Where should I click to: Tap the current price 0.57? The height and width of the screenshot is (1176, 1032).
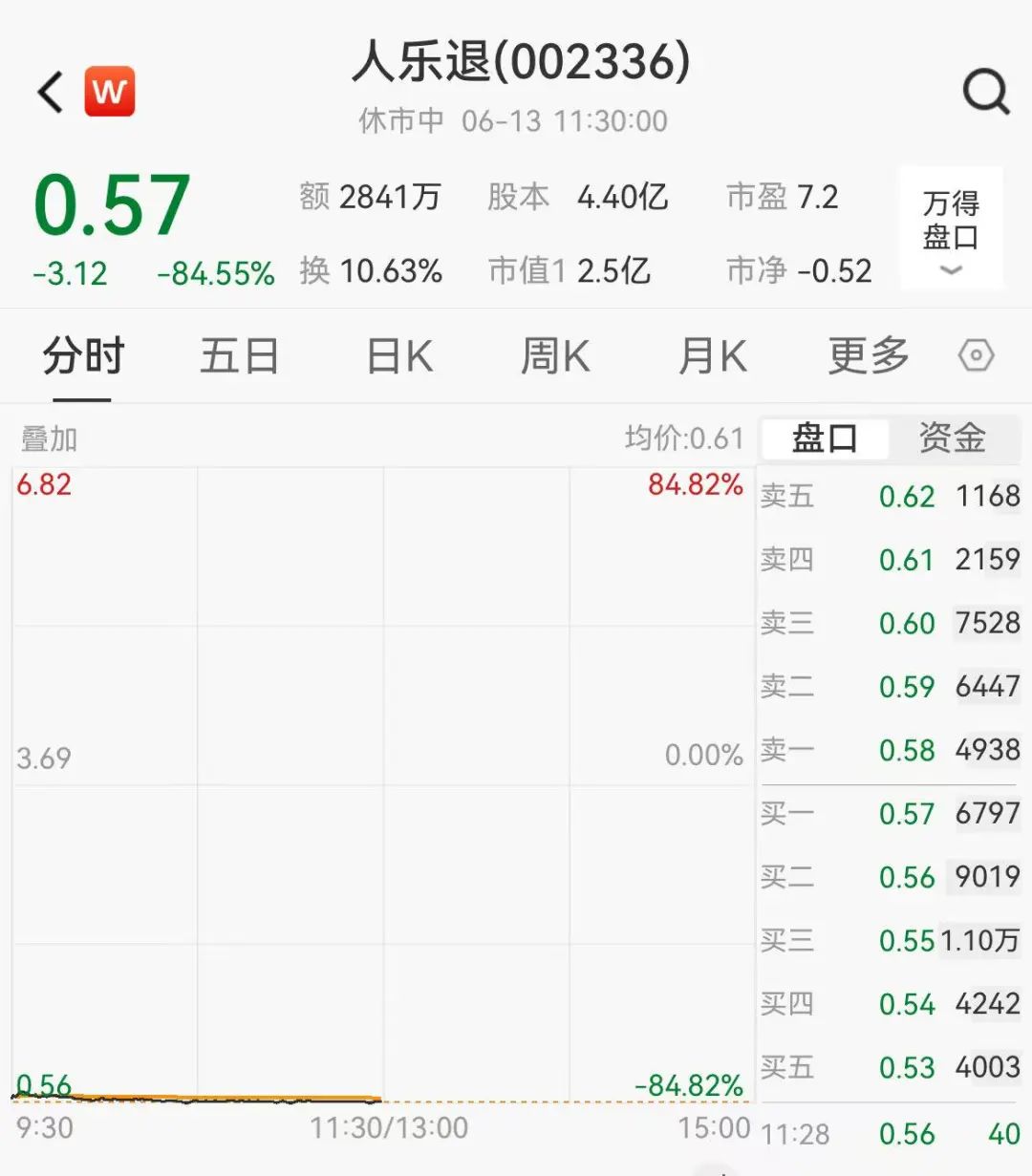(112, 204)
